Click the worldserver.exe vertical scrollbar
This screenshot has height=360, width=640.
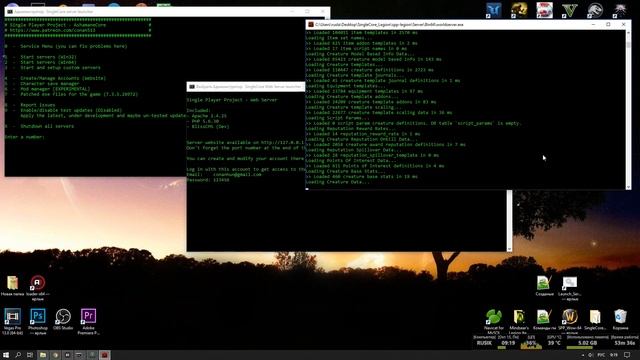click(628, 109)
